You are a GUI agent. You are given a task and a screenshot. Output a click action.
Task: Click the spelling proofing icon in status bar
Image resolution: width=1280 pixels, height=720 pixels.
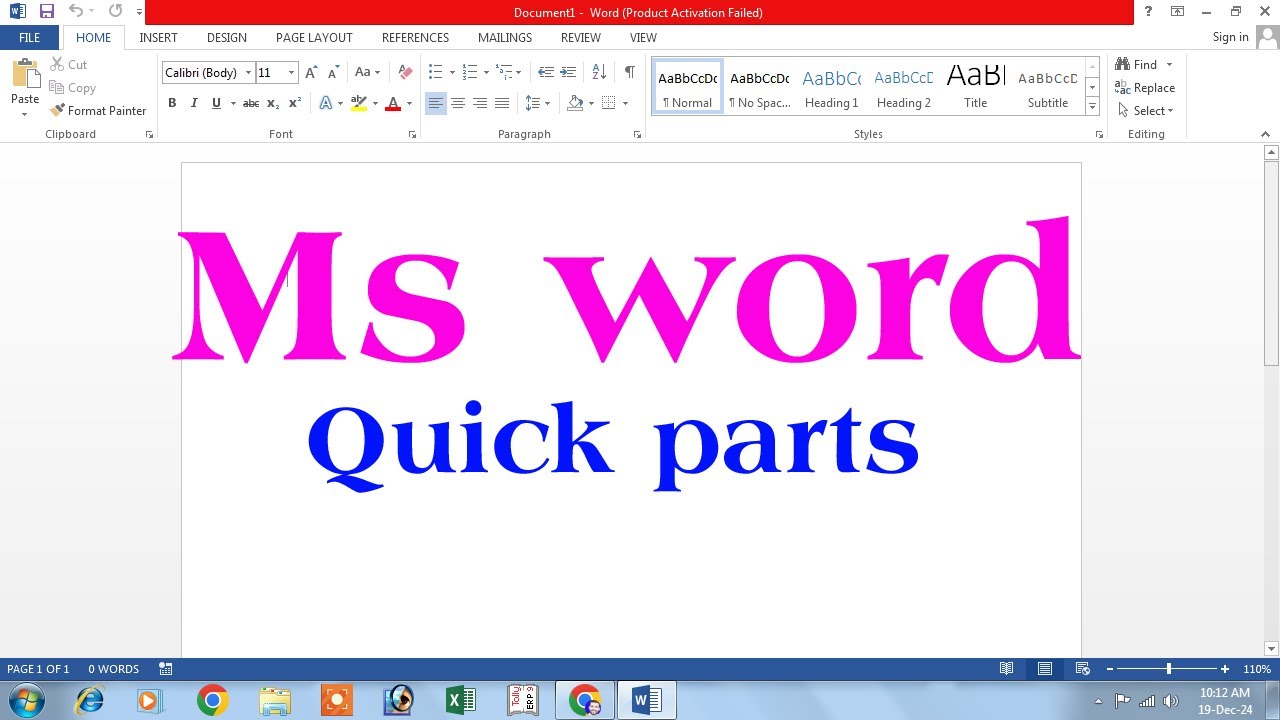click(x=166, y=669)
